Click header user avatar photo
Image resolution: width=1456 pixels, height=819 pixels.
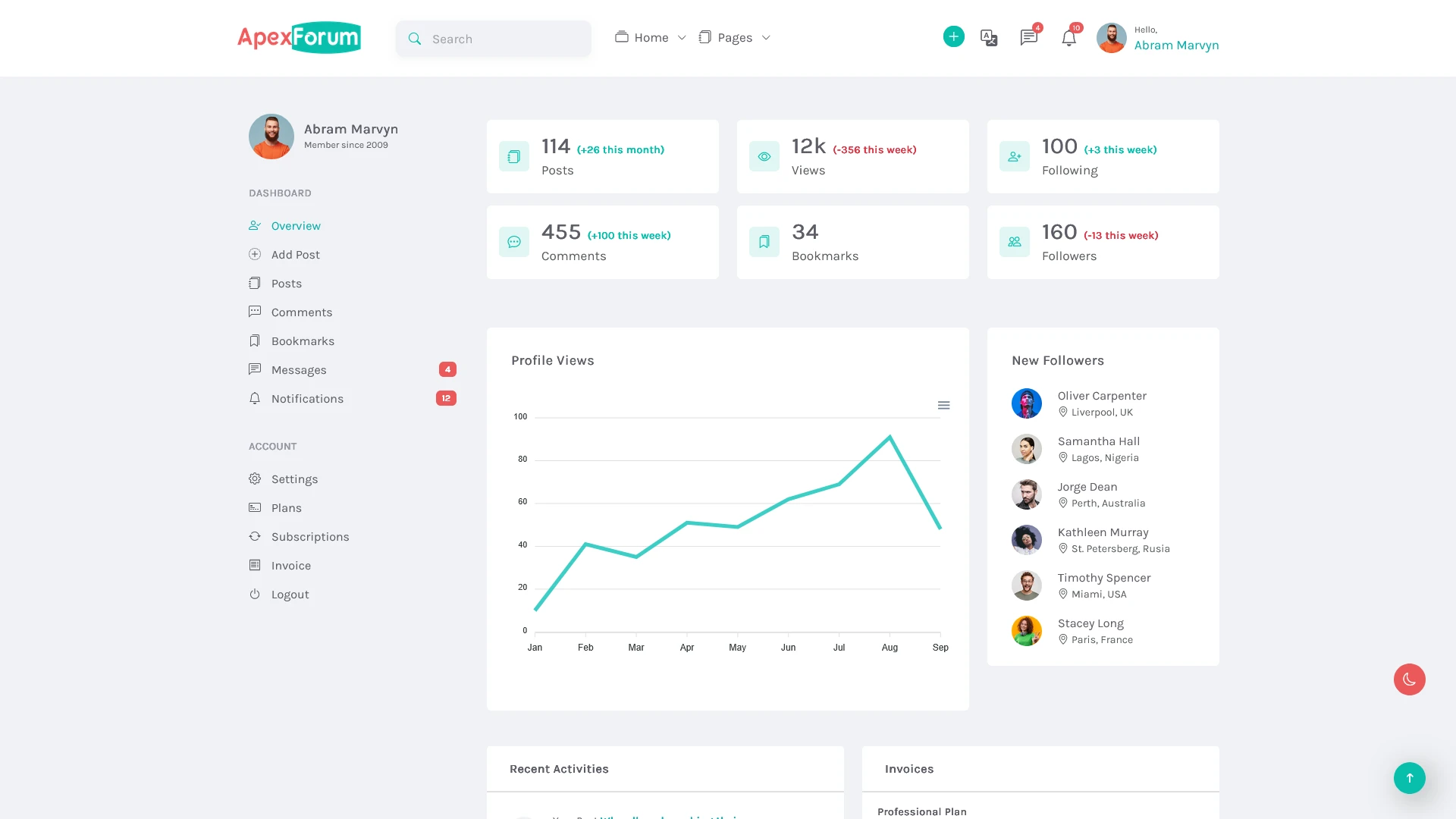point(1111,38)
